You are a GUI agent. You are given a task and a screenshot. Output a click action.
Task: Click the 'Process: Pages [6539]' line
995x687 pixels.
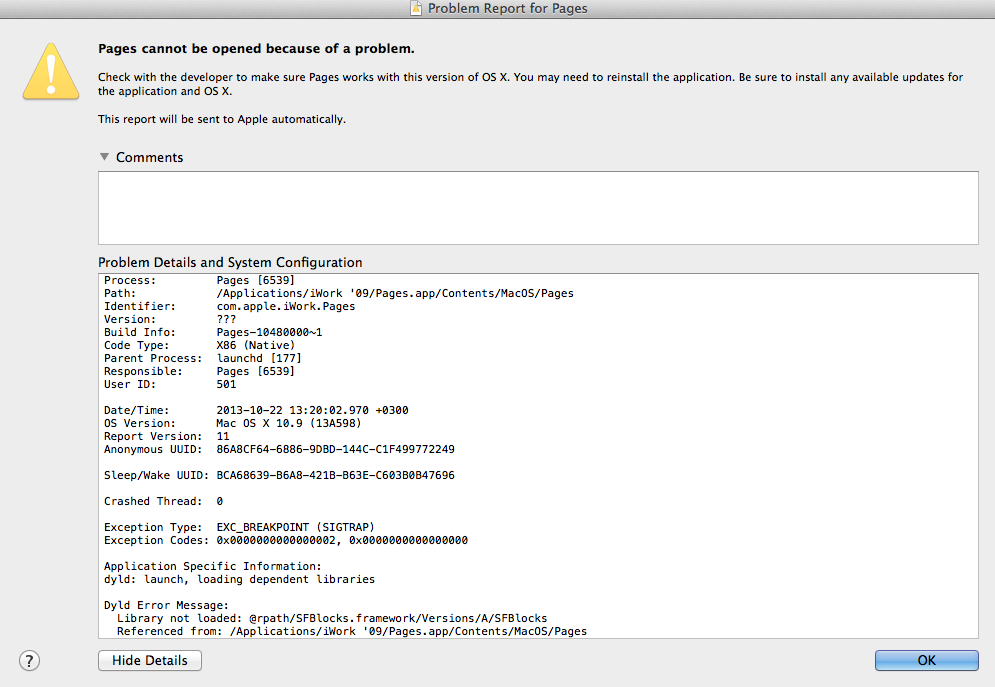point(199,280)
